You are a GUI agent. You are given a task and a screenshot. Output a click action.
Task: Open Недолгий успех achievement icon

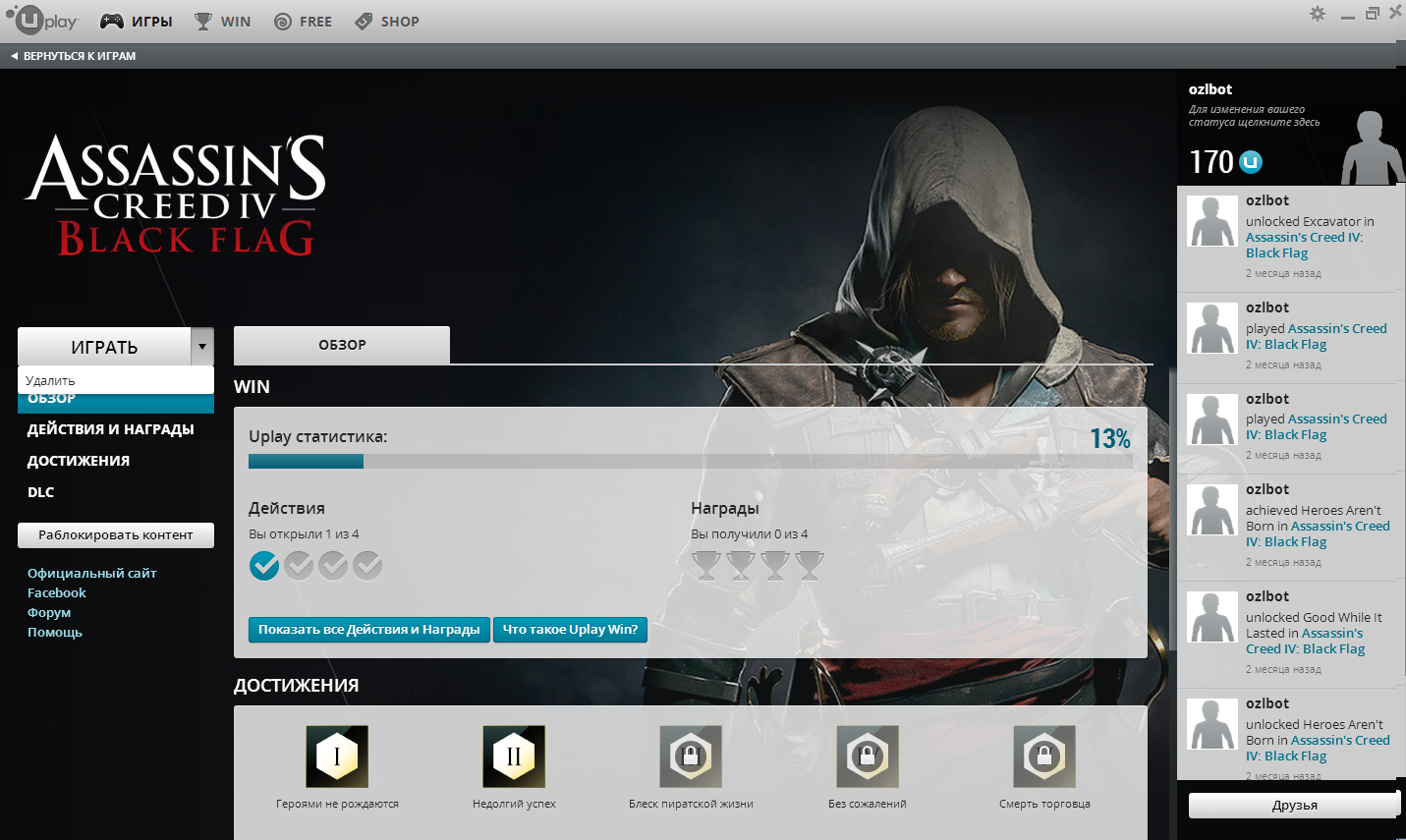pyautogui.click(x=514, y=756)
